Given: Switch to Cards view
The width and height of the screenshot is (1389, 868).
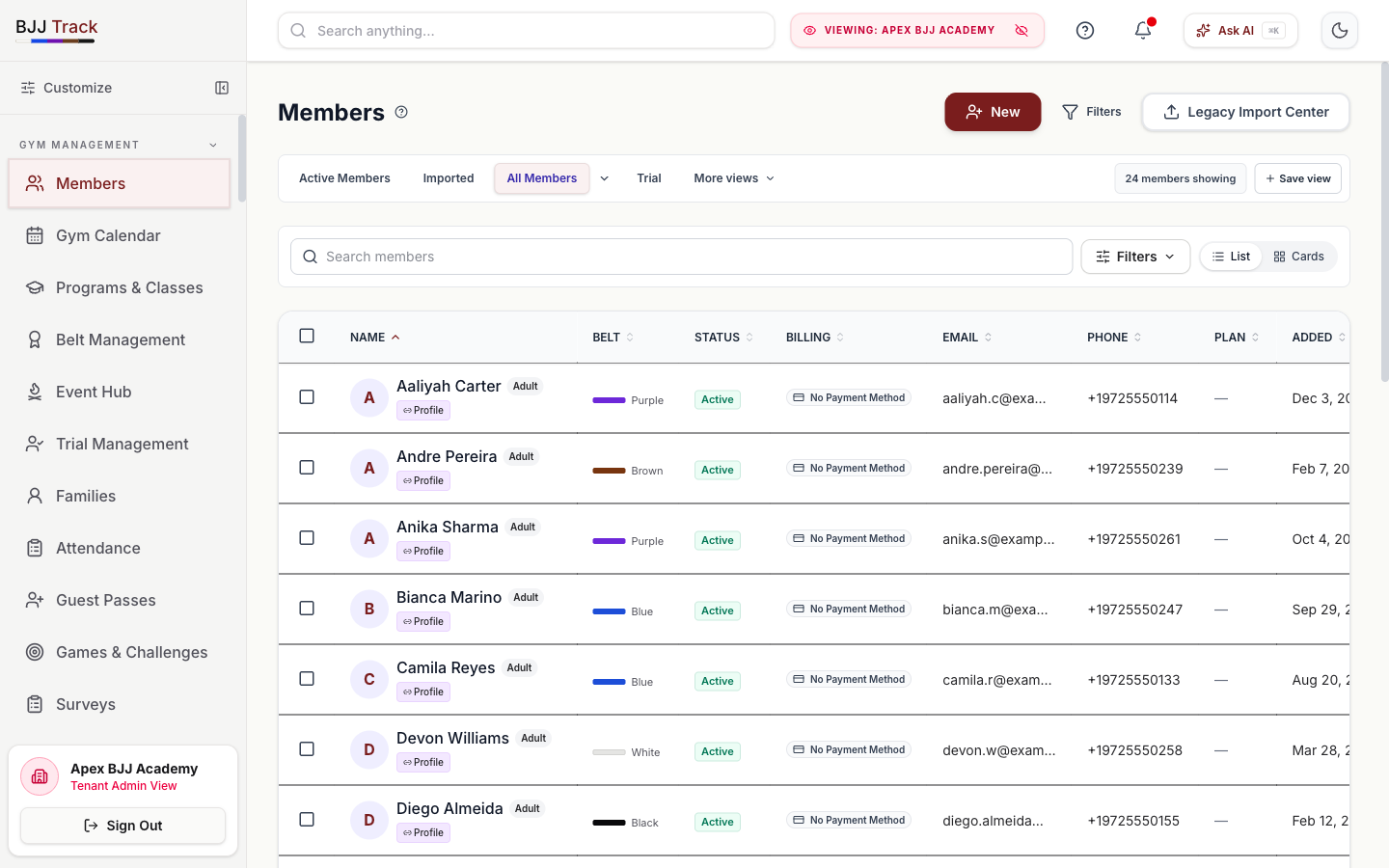Looking at the screenshot, I should point(1298,257).
